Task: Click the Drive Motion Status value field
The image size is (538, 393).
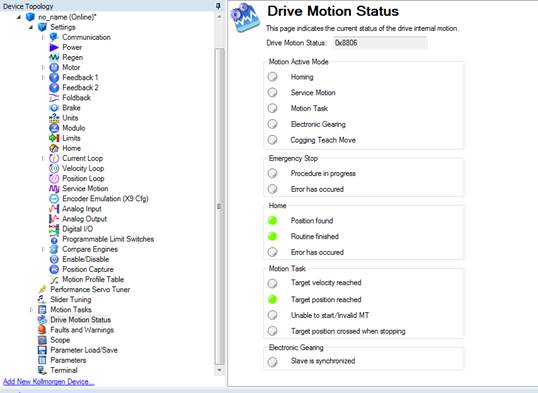Action: (x=380, y=43)
